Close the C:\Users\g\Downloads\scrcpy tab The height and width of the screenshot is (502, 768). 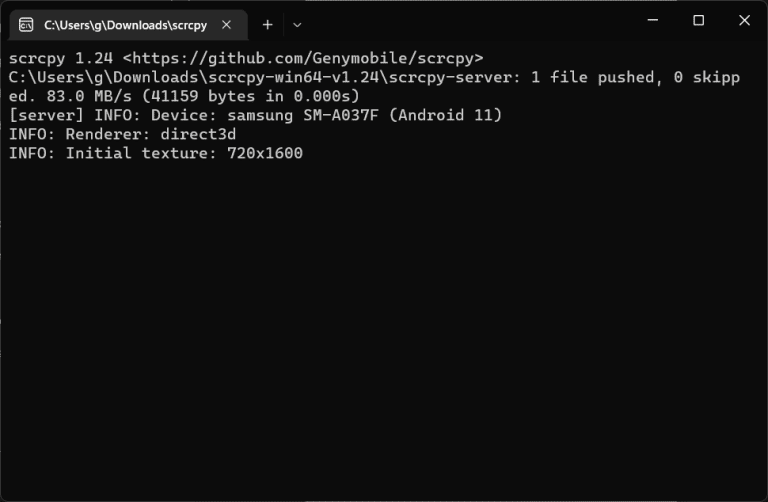tap(226, 24)
